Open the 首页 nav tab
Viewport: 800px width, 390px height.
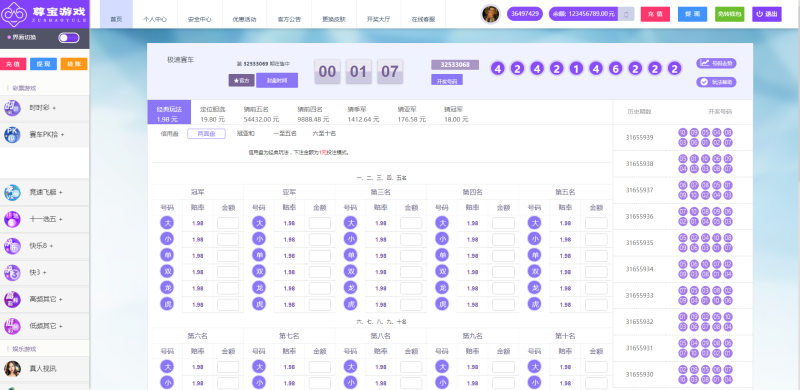pyautogui.click(x=116, y=14)
